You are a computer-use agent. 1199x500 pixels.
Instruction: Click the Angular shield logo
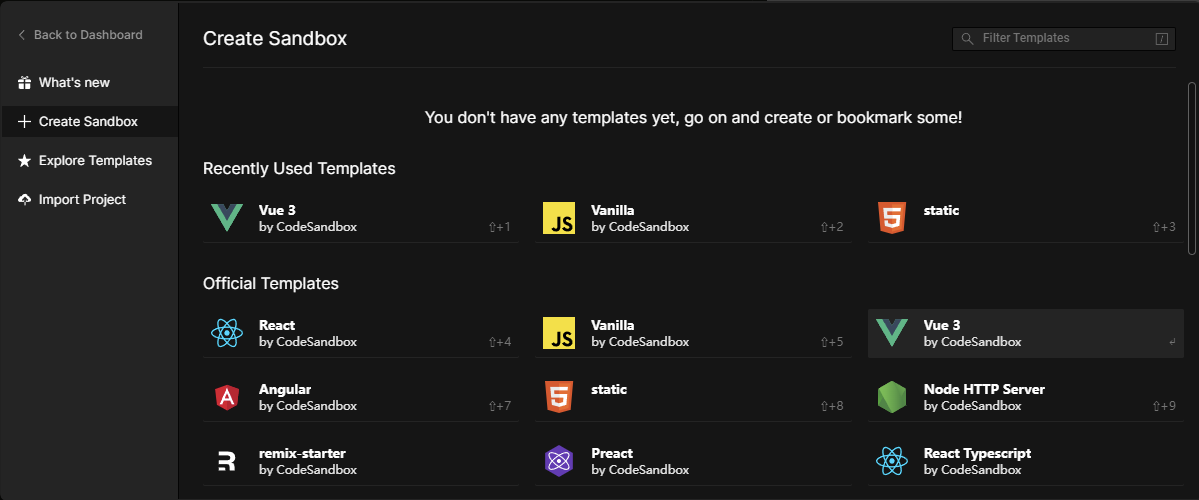[x=226, y=397]
